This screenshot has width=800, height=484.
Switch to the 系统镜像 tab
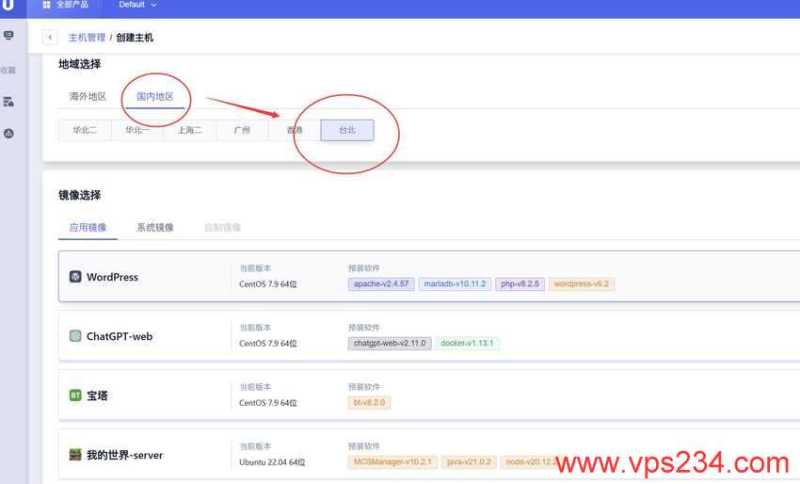[155, 228]
